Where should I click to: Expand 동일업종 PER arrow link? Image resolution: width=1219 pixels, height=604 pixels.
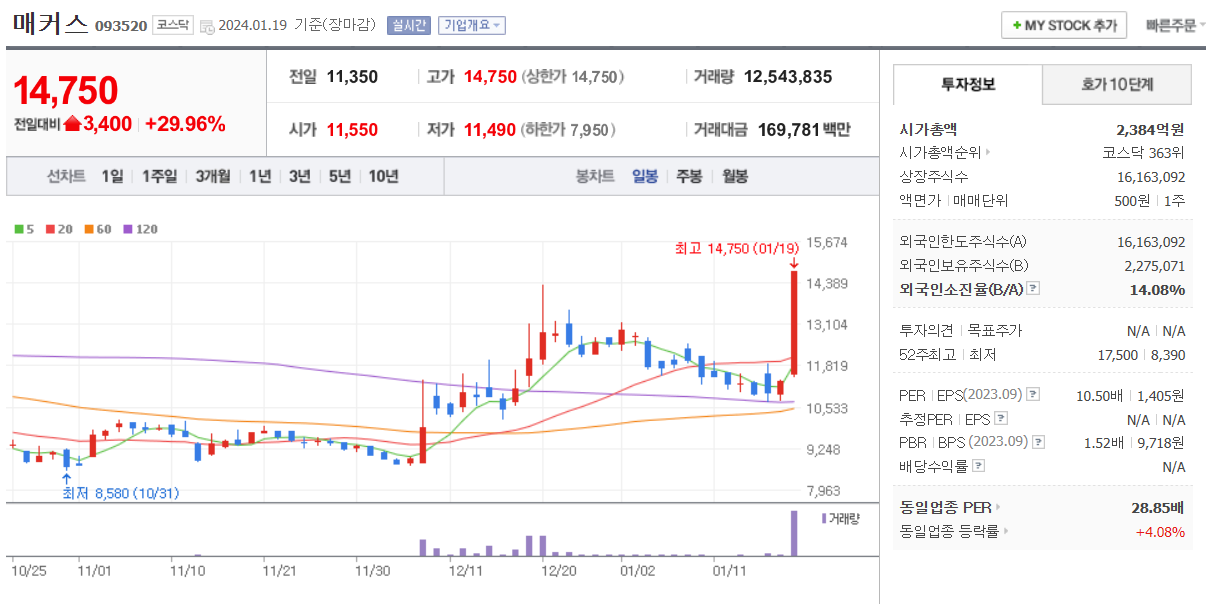click(997, 508)
